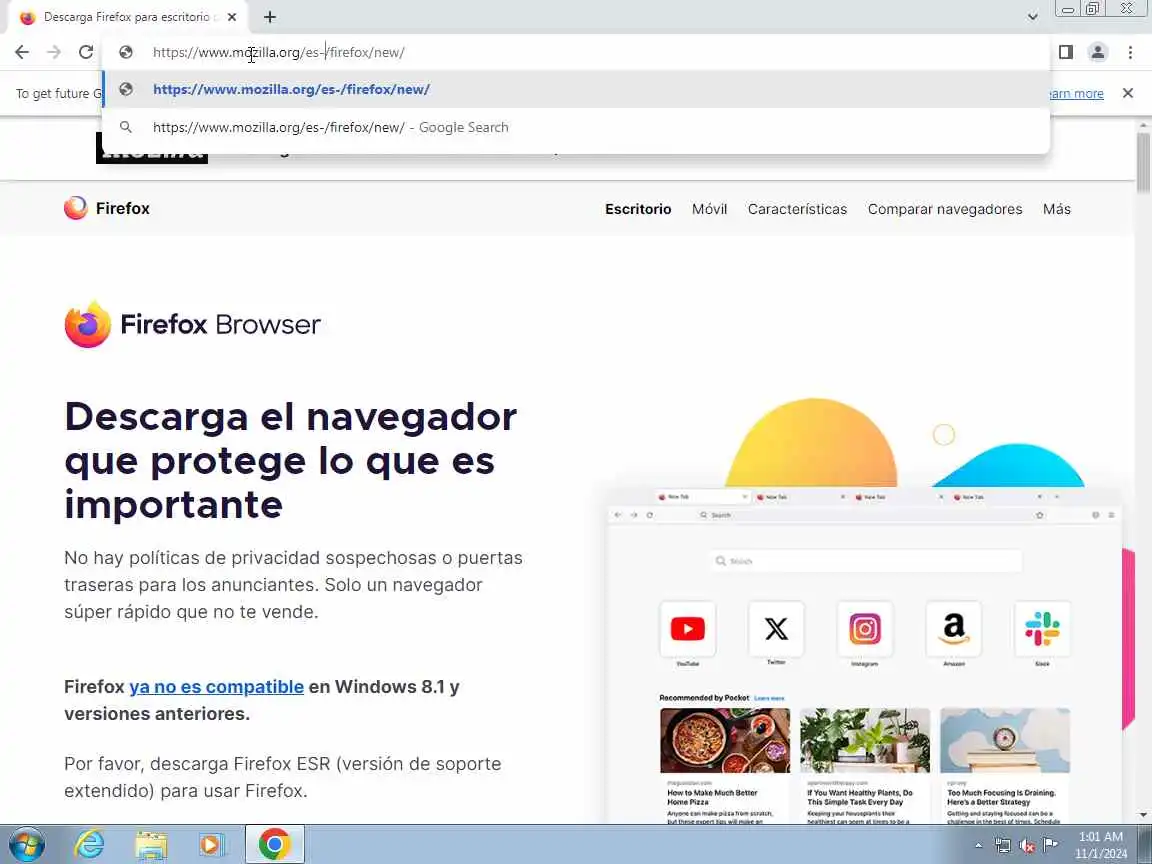This screenshot has width=1152, height=864.
Task: Open the side panel icon in Chrome toolbar
Action: [x=1065, y=52]
